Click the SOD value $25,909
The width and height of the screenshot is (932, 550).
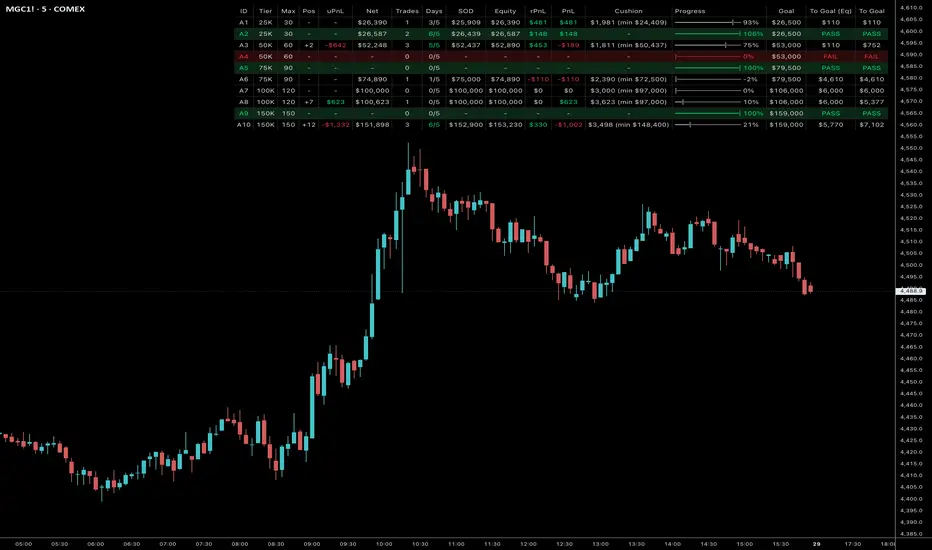(x=465, y=23)
